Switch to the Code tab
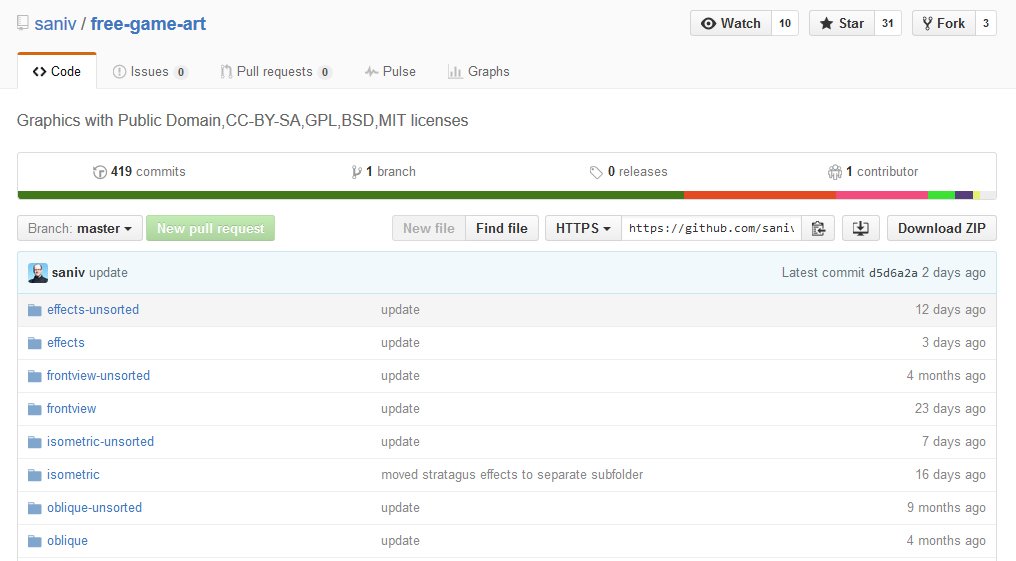This screenshot has height=561, width=1016. (57, 71)
